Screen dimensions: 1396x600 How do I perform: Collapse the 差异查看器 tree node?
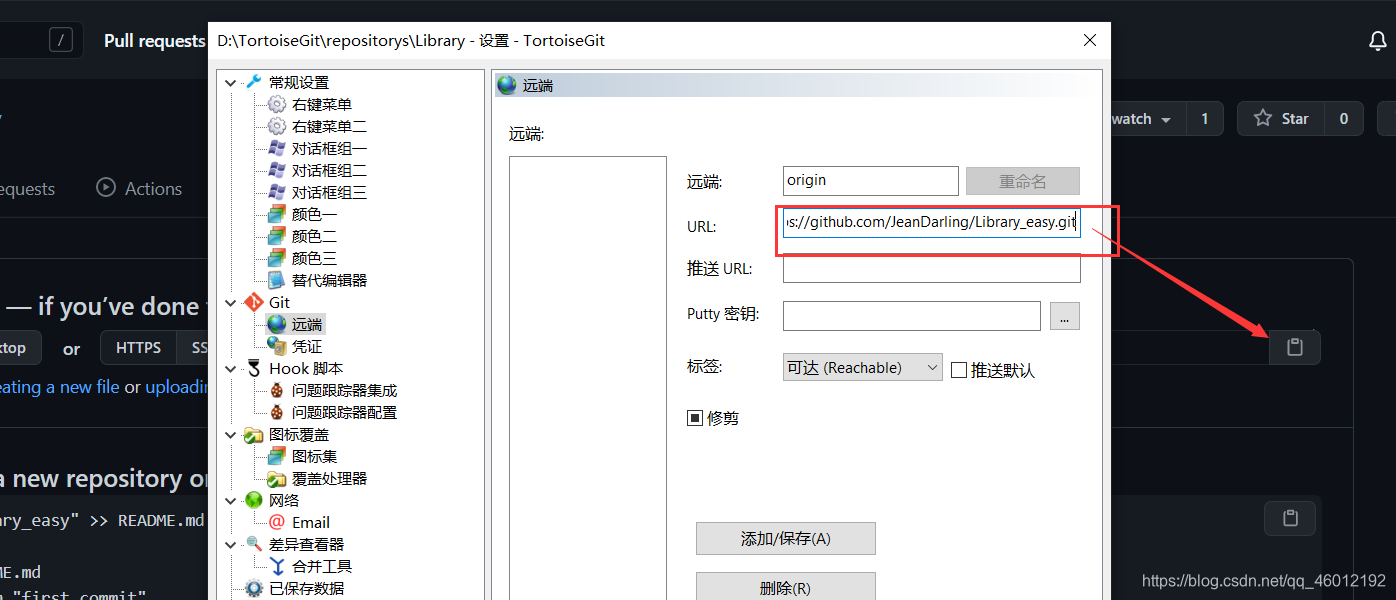tap(231, 544)
